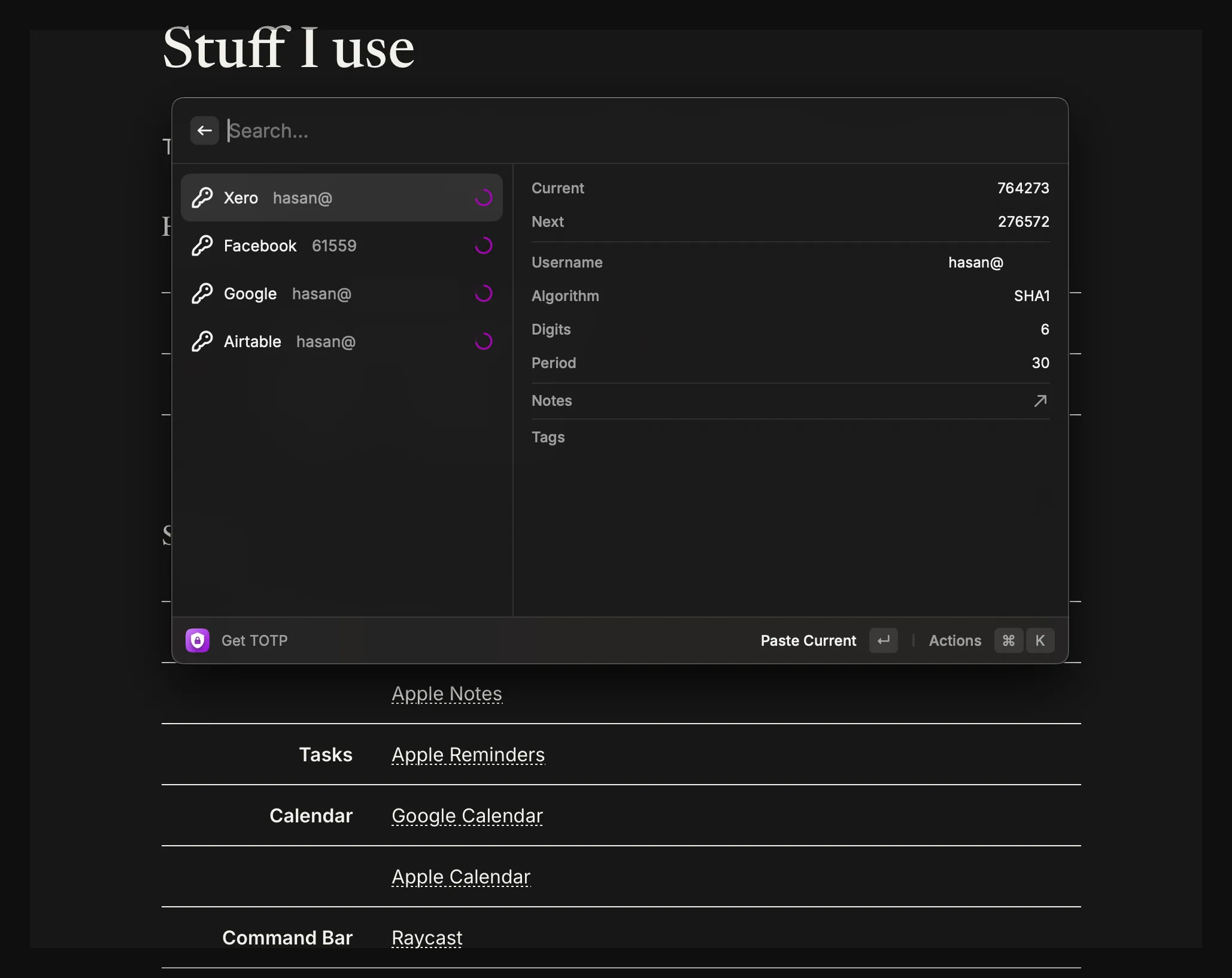Open the Apple Calendar link
This screenshot has height=978, width=1232.
tap(461, 877)
